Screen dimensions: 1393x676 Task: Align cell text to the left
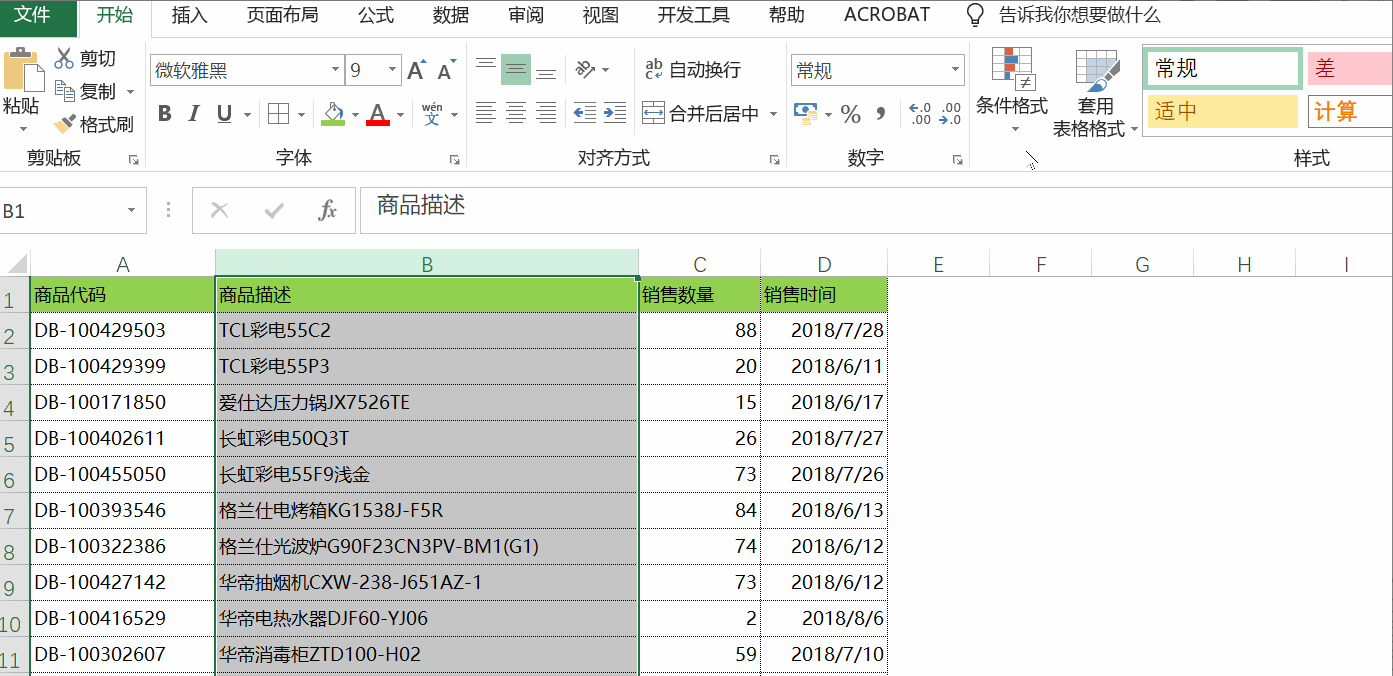coord(486,113)
